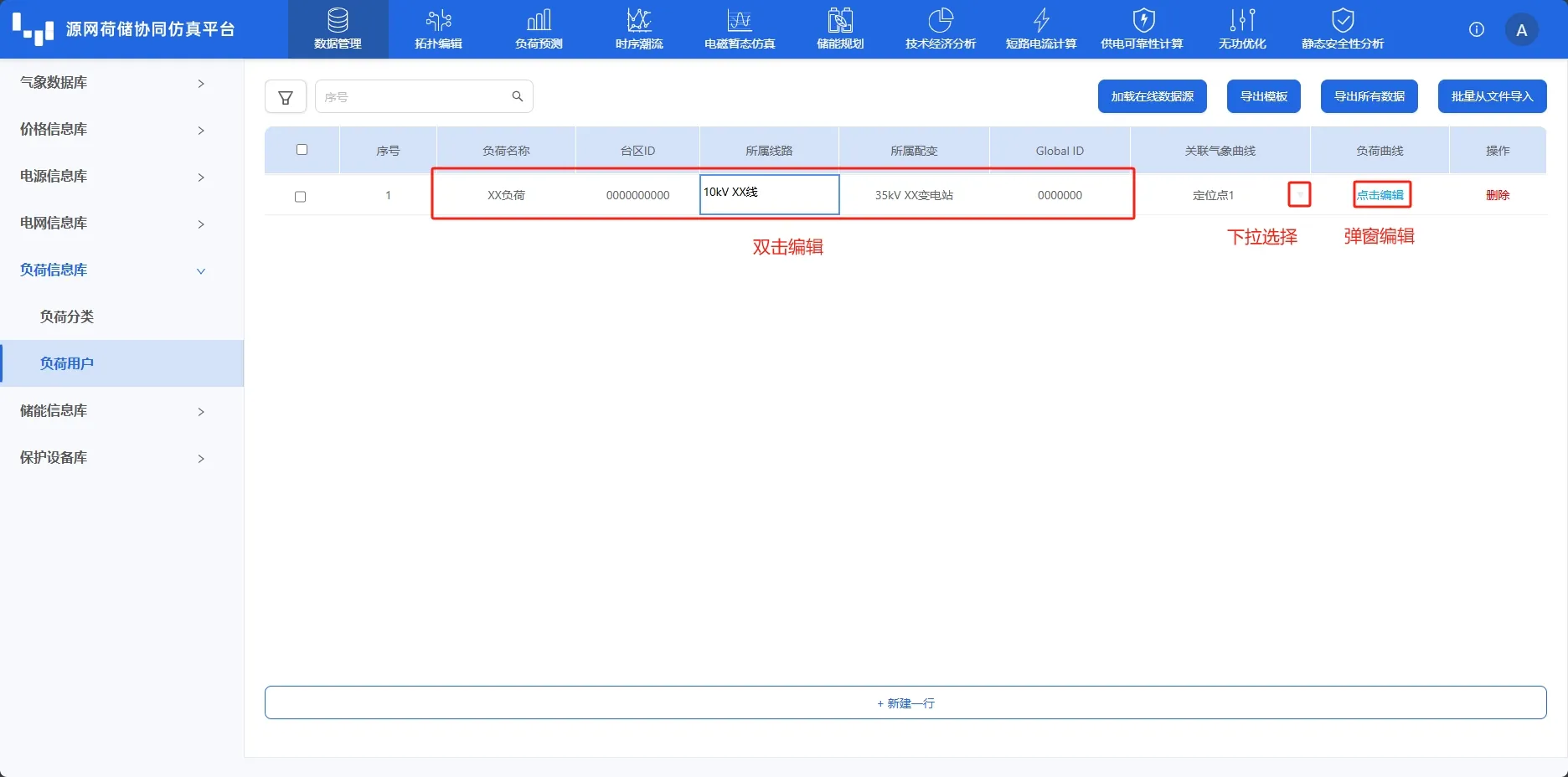Image resolution: width=1568 pixels, height=777 pixels.
Task: Open the 电磁暂态仿真 waveform icon
Action: coord(740,20)
